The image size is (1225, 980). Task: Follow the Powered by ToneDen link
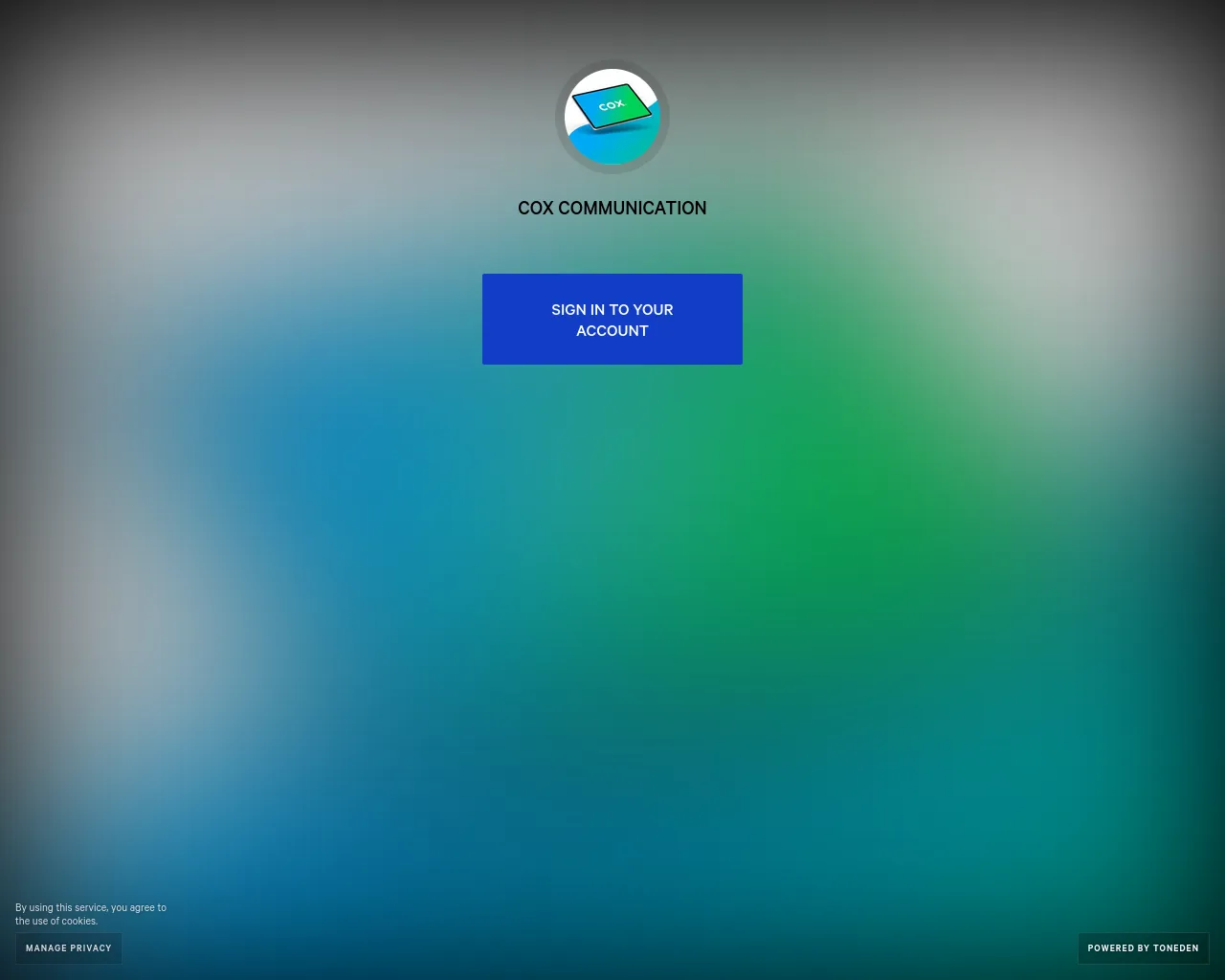click(1143, 948)
